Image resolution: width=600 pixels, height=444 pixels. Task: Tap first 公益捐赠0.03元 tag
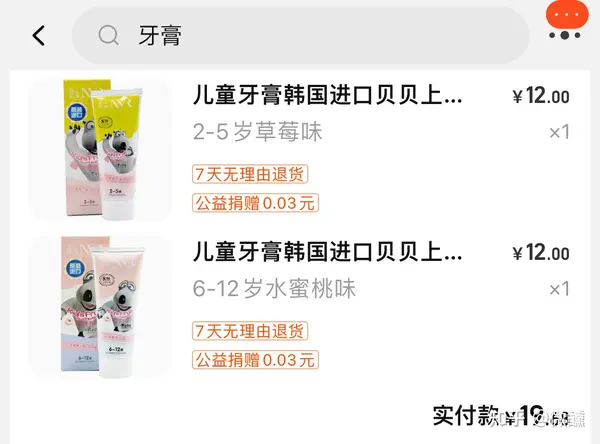255,203
